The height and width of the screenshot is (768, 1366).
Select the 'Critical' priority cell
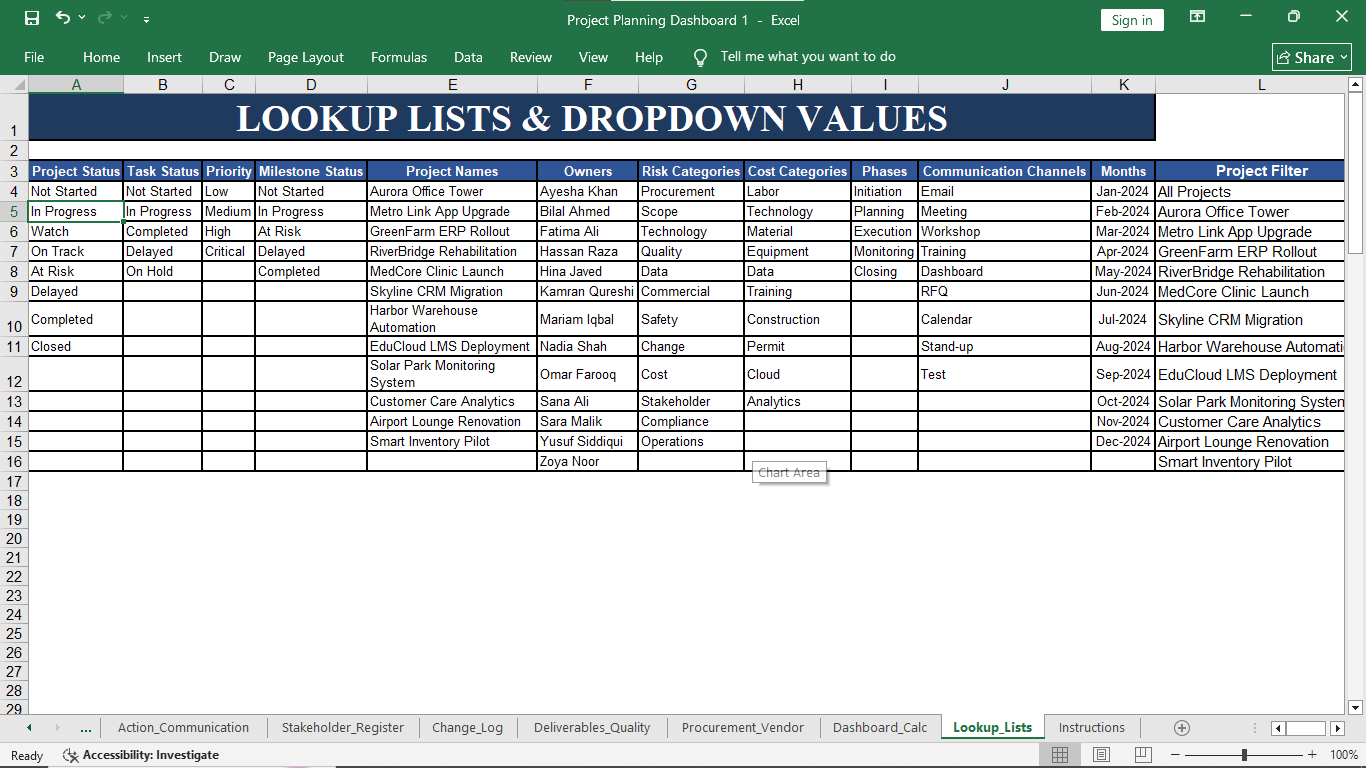pyautogui.click(x=229, y=252)
